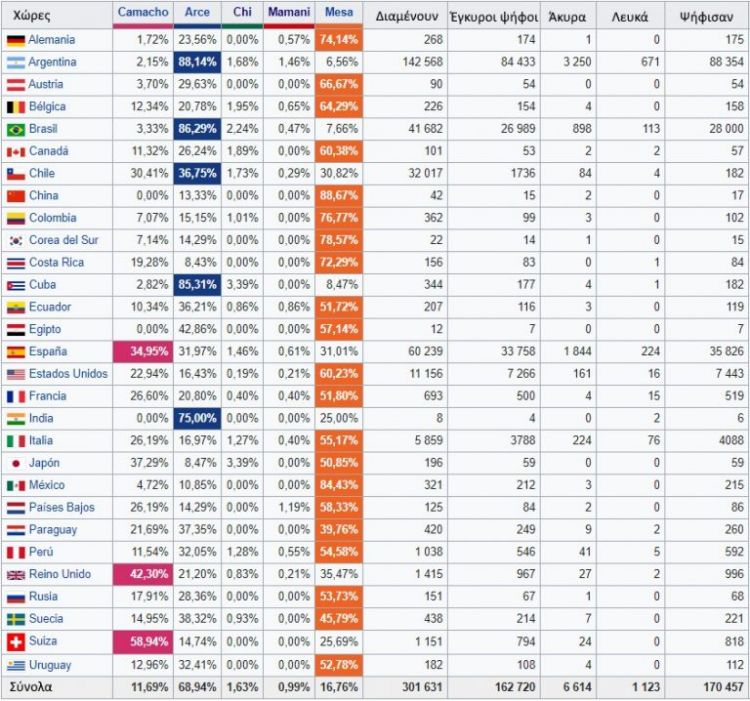Open the Arce column header link

pos(198,13)
